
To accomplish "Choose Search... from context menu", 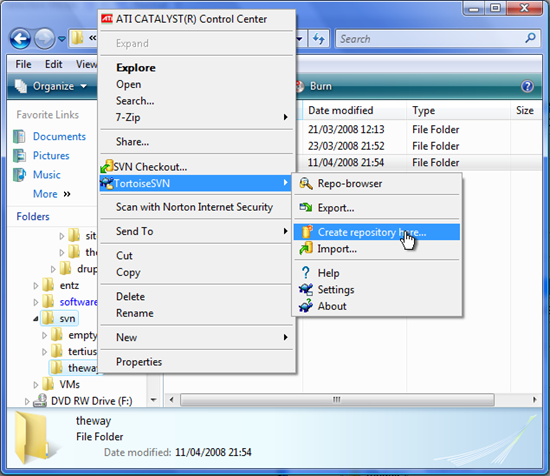I will click(135, 101).
